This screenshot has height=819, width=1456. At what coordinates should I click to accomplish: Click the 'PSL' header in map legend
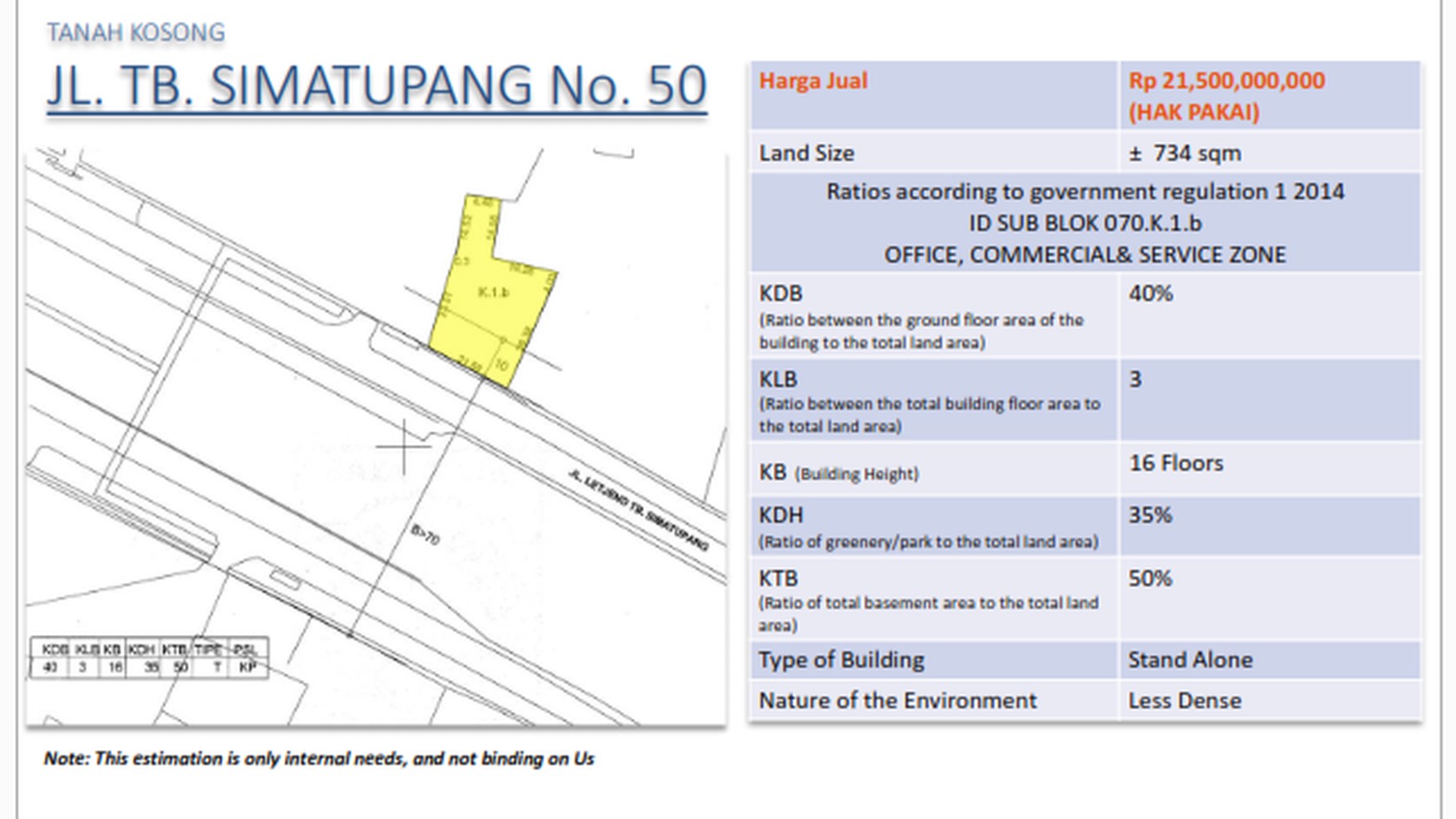point(245,649)
